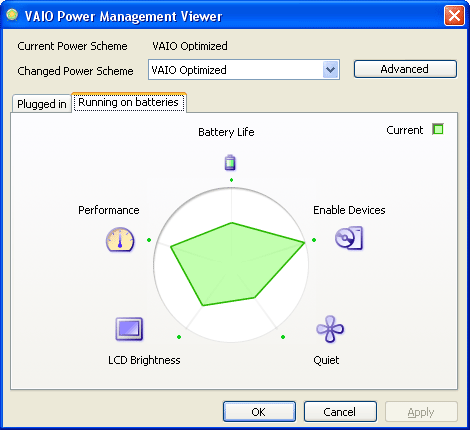
Task: Click the Current legend label
Action: tap(405, 130)
